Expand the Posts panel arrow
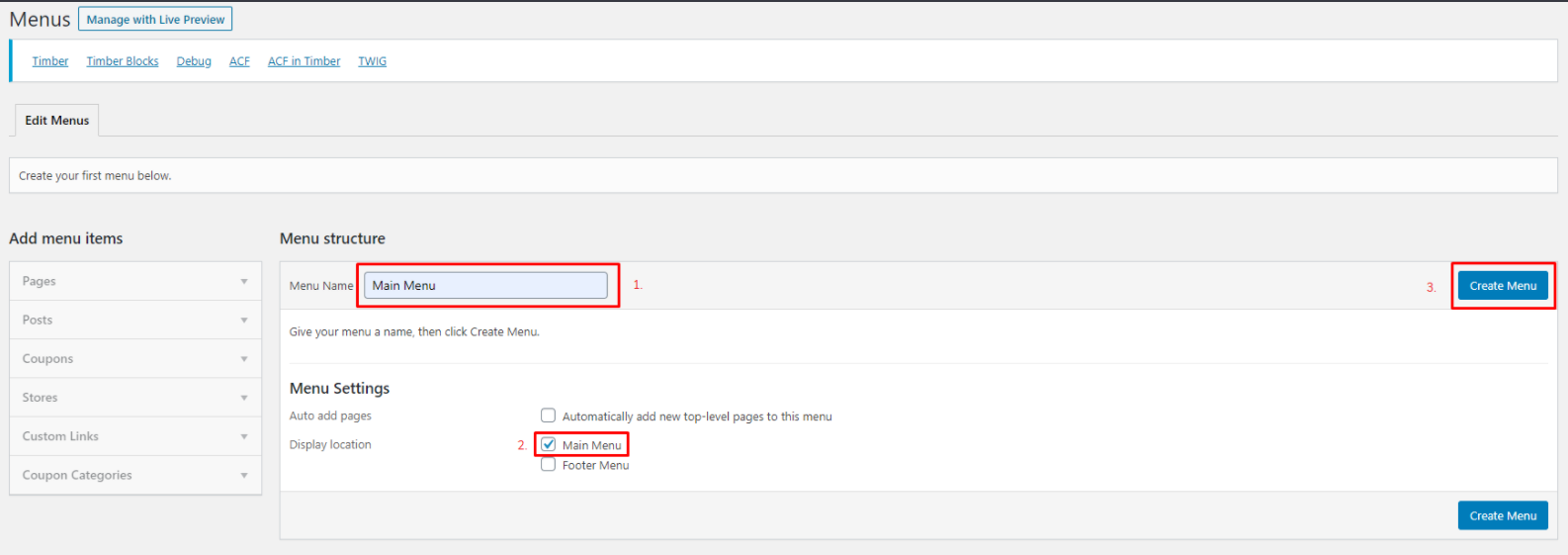This screenshot has width=1568, height=555. pyautogui.click(x=244, y=321)
